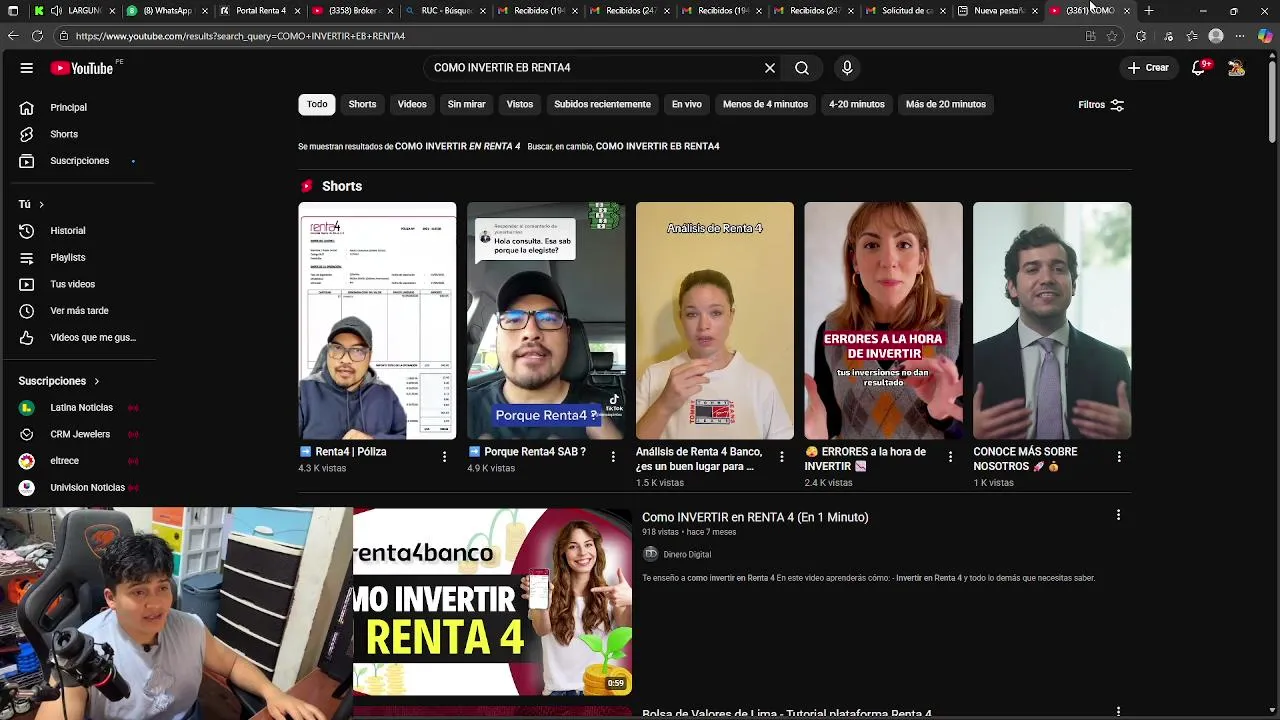Add page to favorites with star icon
Viewport: 1280px width, 720px height.
point(1112,36)
